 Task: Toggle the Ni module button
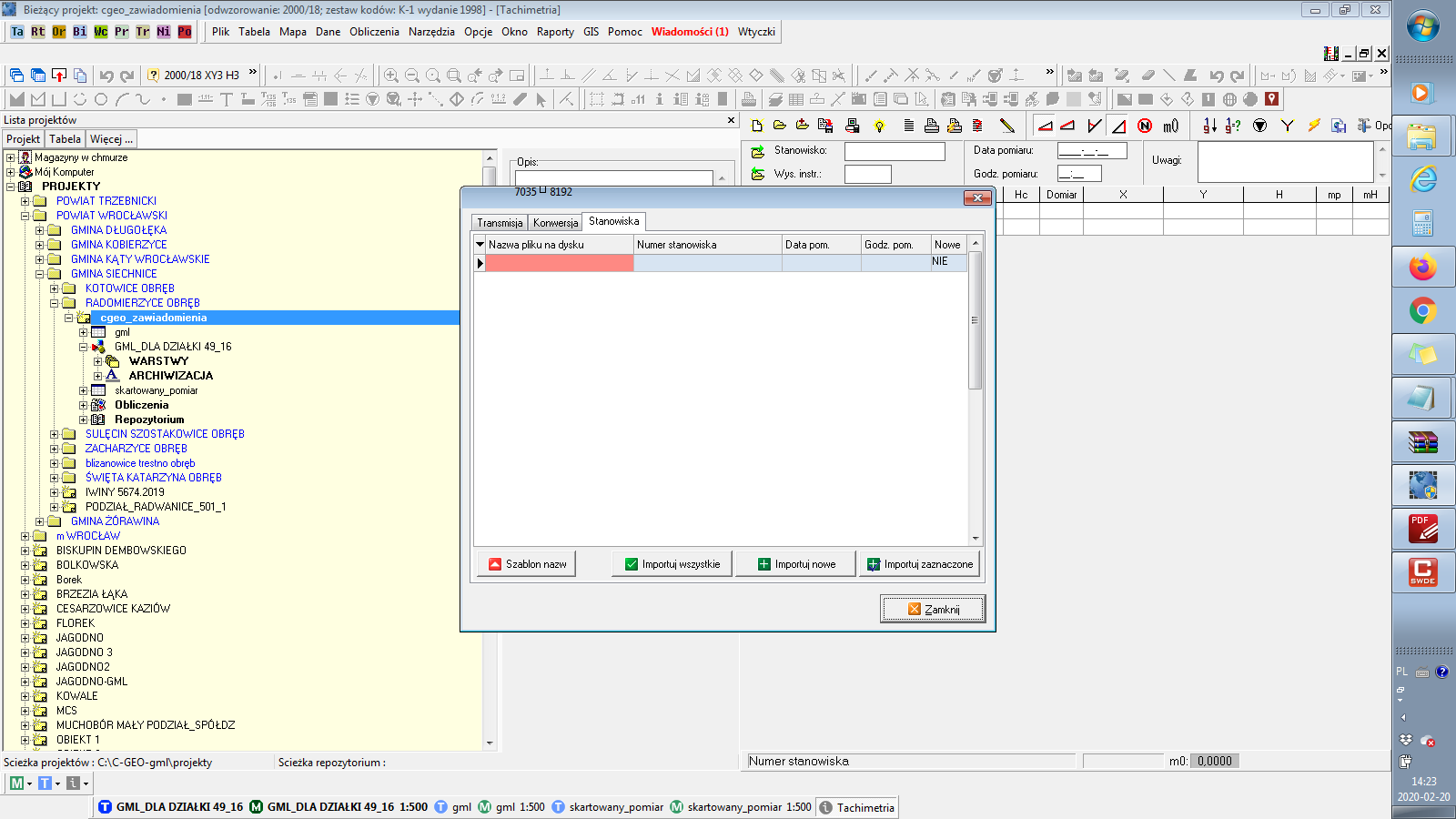[x=164, y=32]
